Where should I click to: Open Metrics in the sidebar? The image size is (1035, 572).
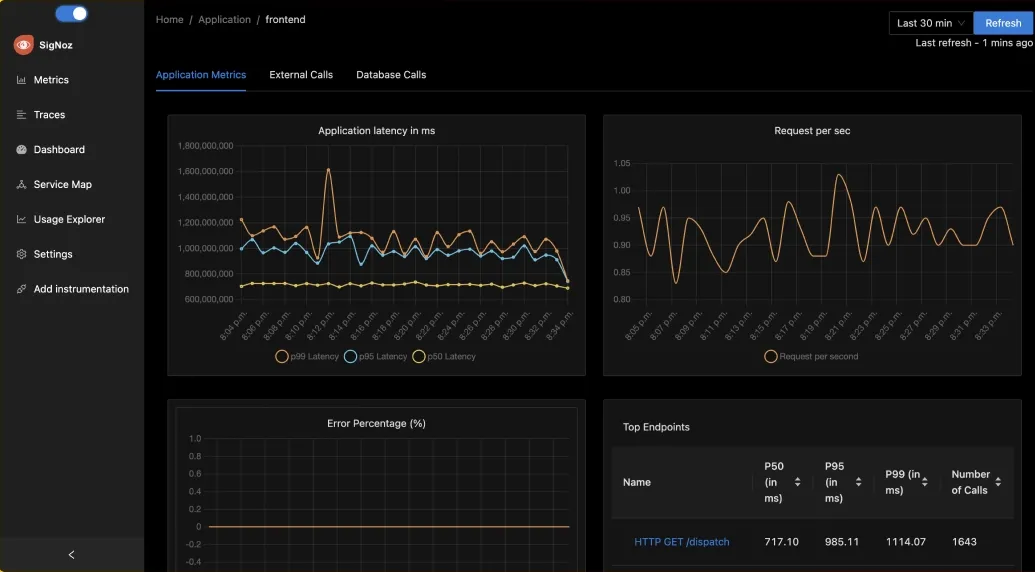(51, 80)
